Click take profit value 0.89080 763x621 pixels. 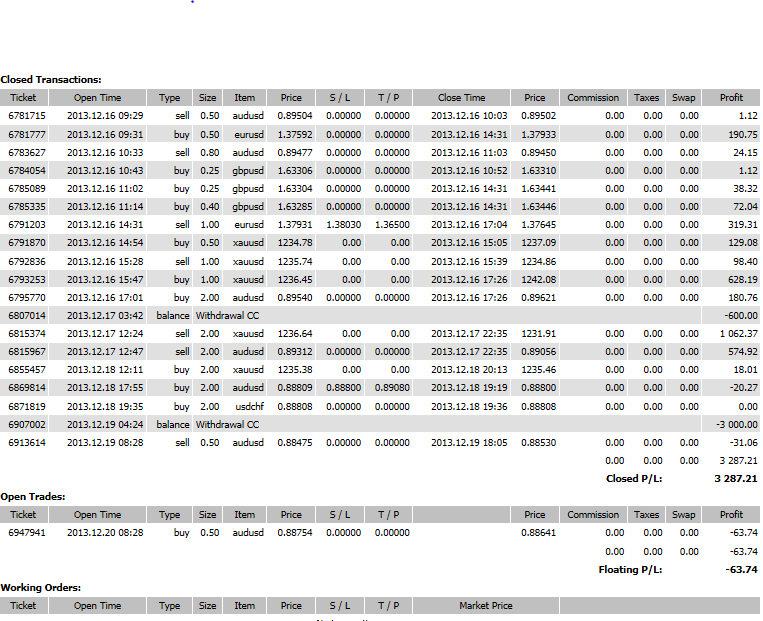[x=392, y=387]
